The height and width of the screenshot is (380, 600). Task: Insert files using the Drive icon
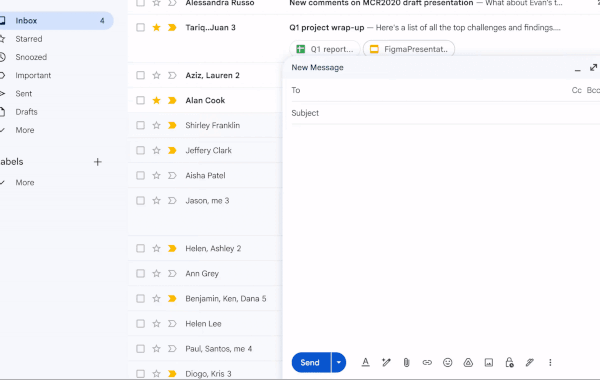[x=468, y=362]
